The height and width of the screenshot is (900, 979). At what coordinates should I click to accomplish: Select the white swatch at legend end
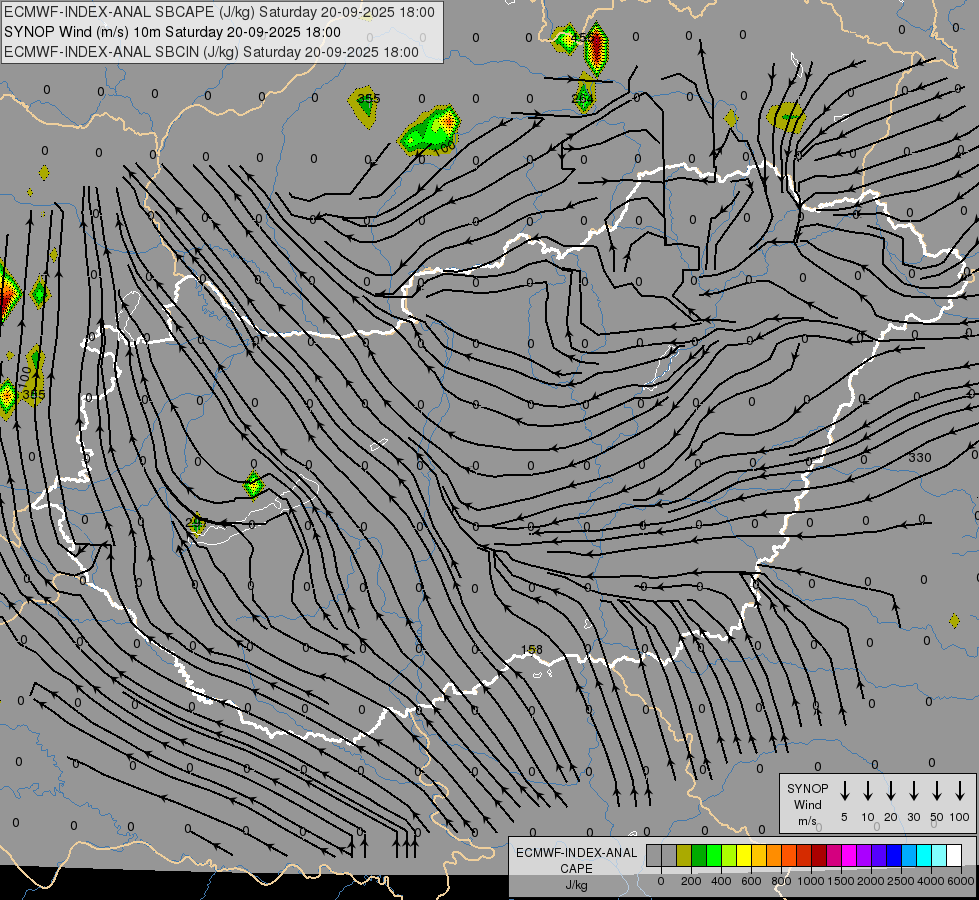click(x=954, y=855)
